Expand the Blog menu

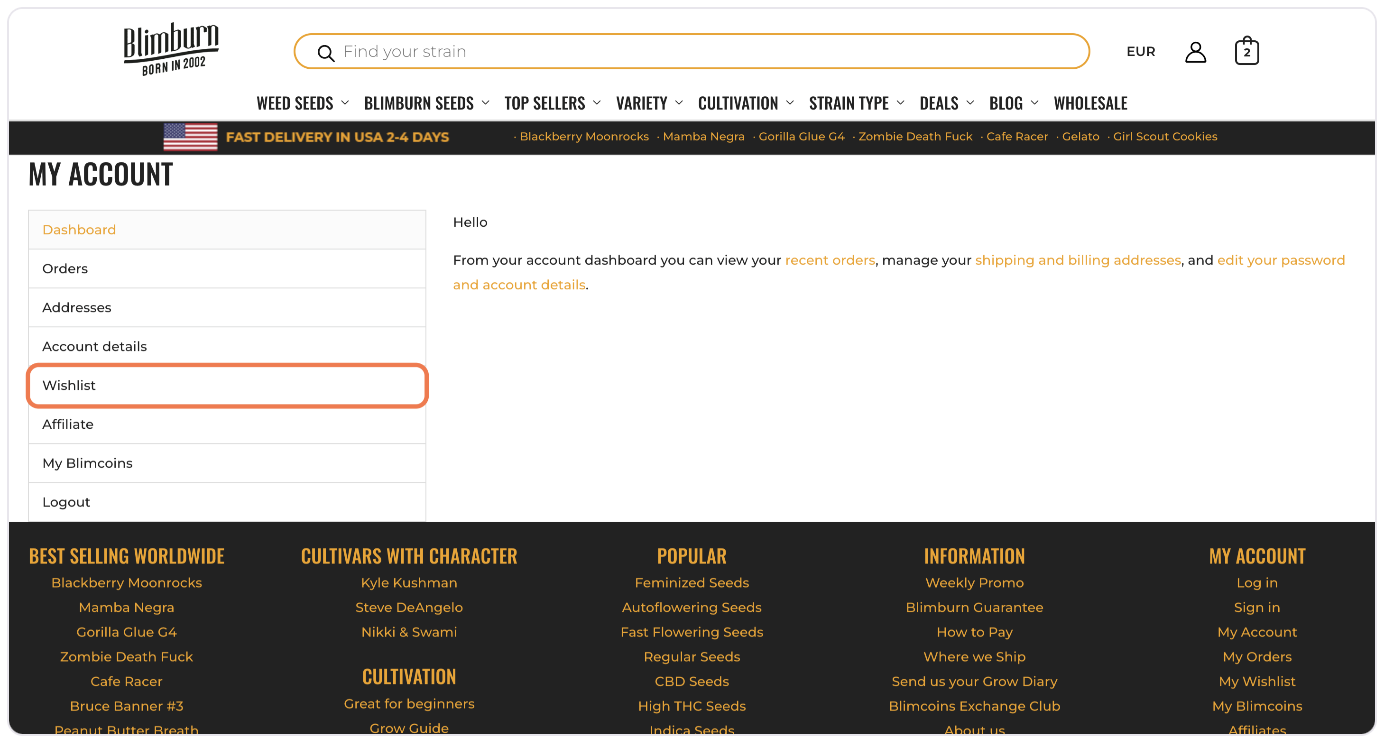click(x=1014, y=103)
